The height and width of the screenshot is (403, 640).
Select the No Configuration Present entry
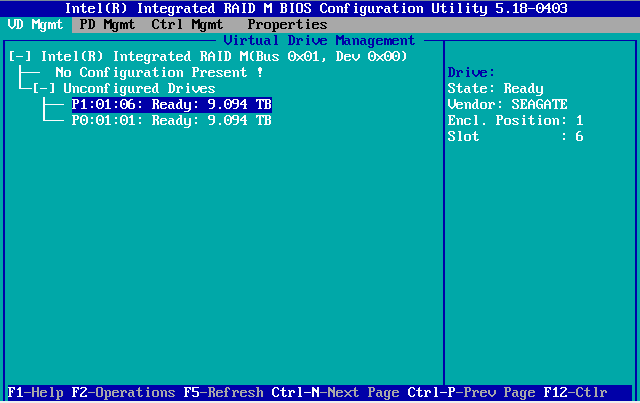159,73
